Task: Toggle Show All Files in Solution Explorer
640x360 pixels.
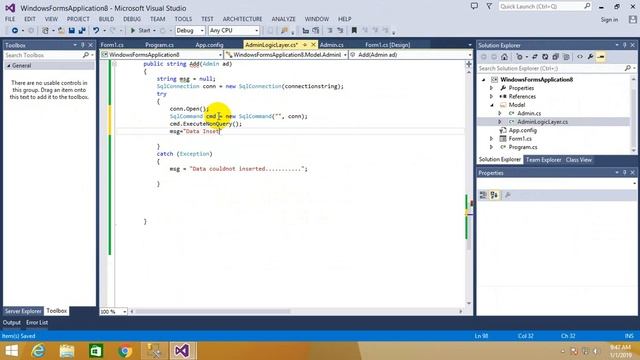Action: click(x=566, y=57)
